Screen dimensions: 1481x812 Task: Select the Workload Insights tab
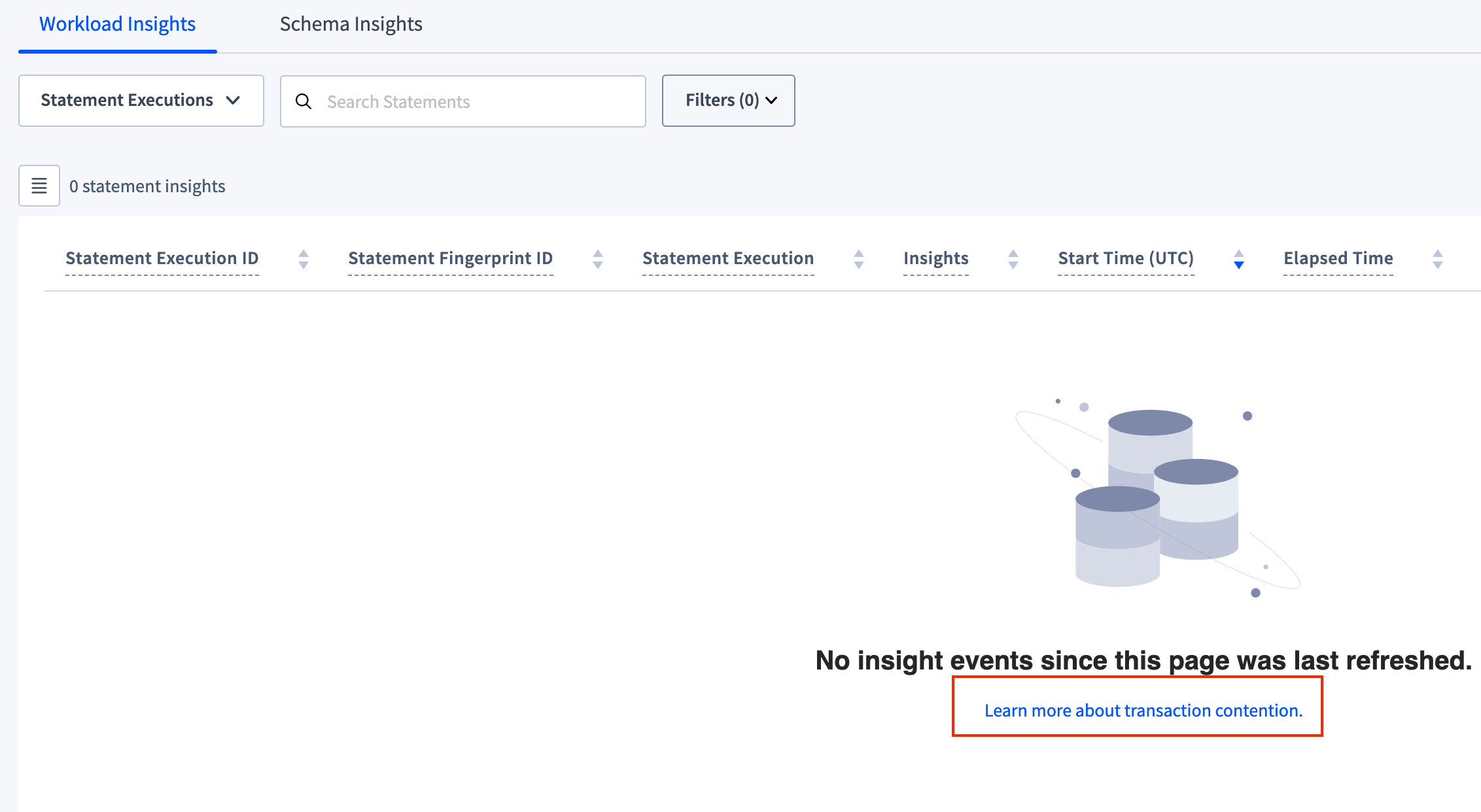117,24
